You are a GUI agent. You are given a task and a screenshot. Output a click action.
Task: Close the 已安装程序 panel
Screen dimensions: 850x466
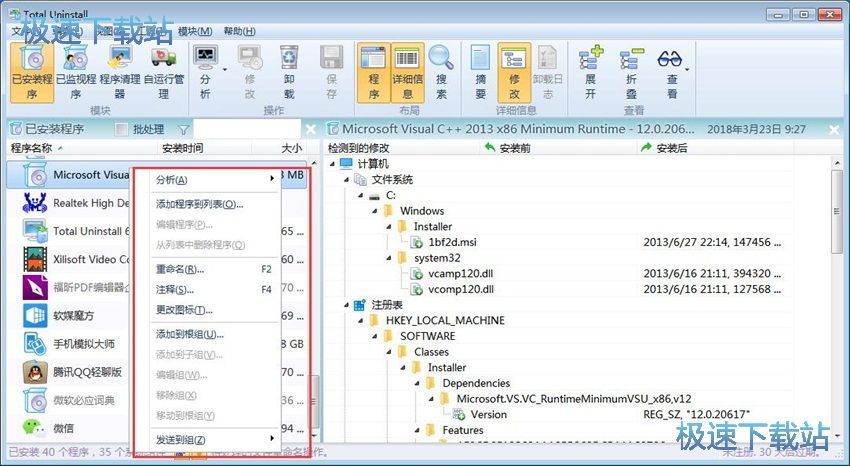[x=311, y=130]
